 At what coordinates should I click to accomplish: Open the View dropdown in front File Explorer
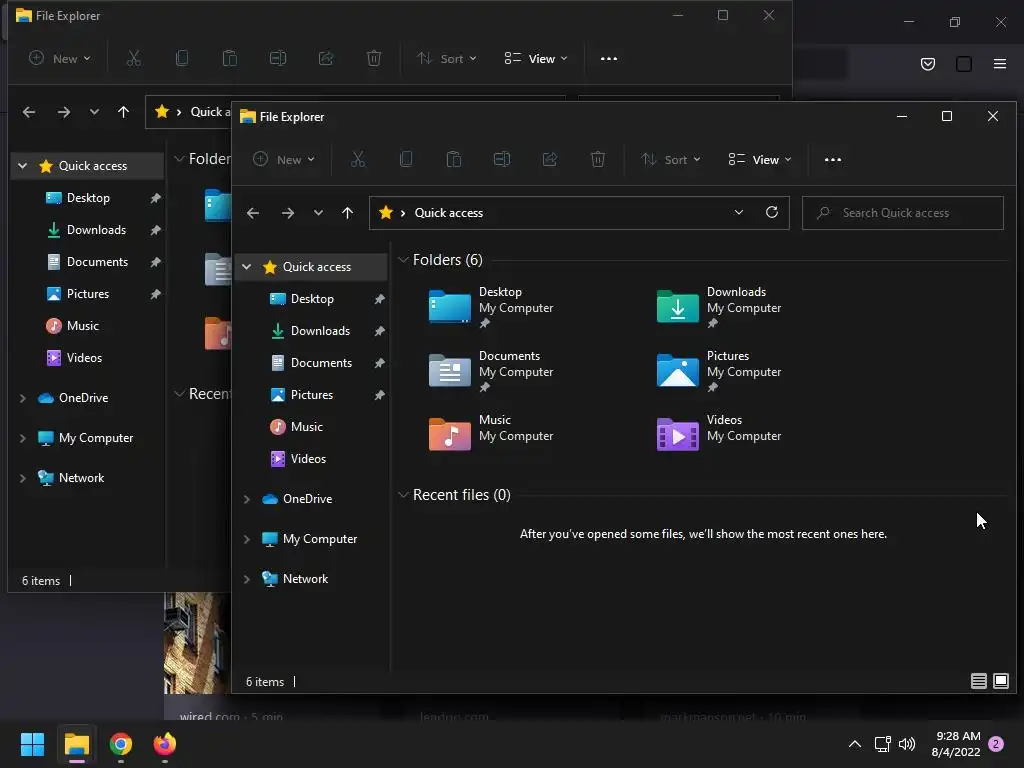pyautogui.click(x=760, y=159)
